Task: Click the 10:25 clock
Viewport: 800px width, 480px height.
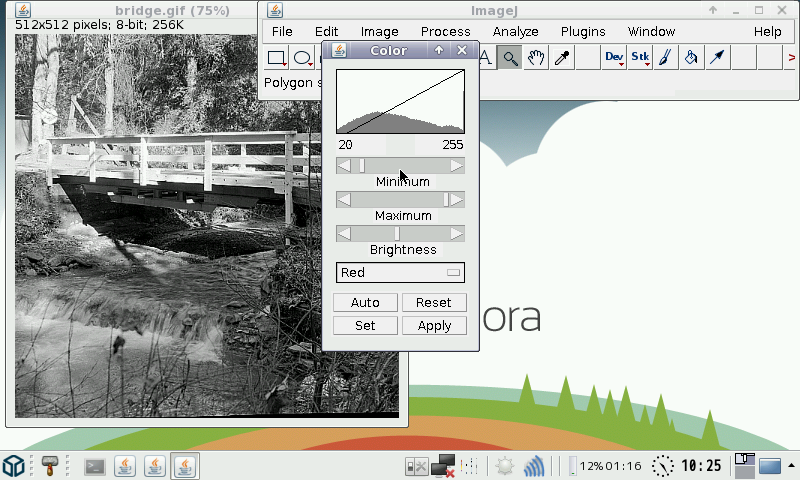Action: [702, 466]
